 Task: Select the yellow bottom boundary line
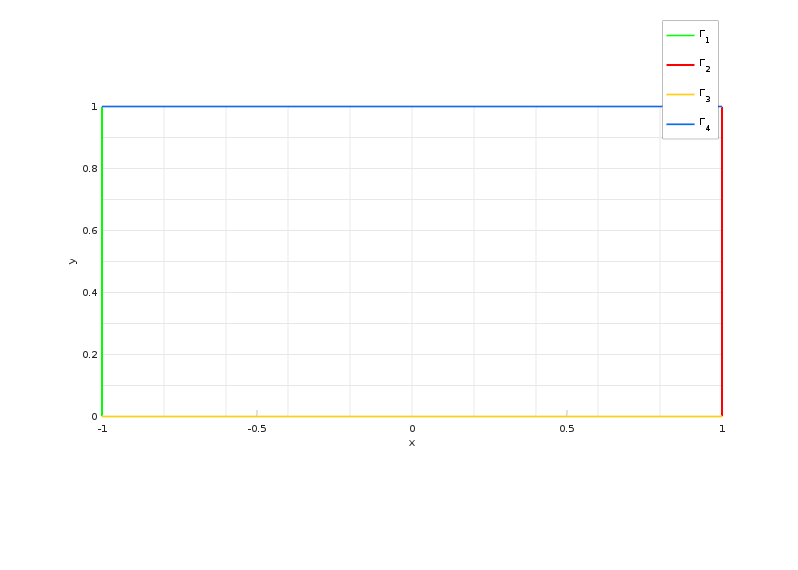coord(412,416)
